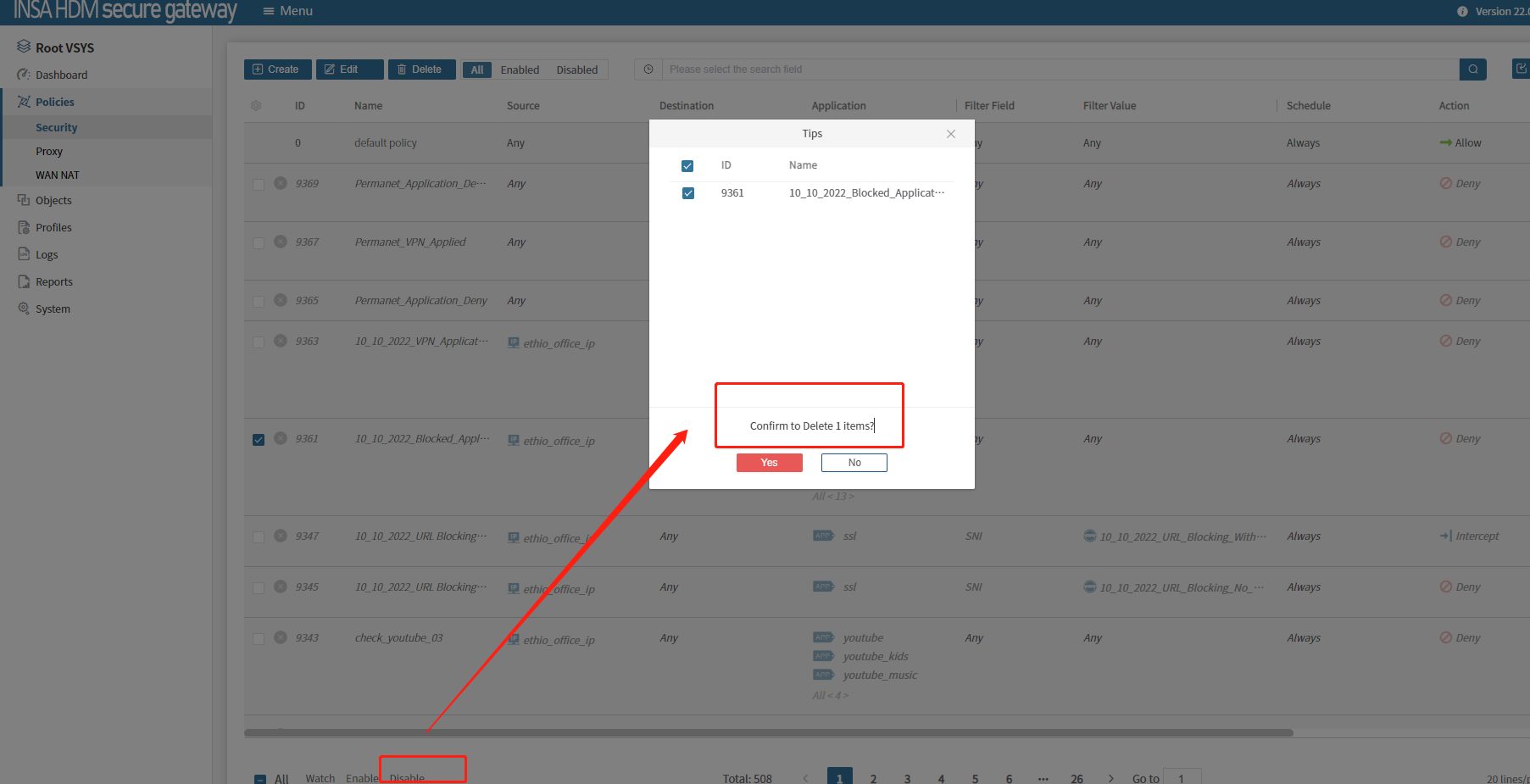
Task: Toggle the select-all checkbox in Tips dialog
Action: (687, 166)
